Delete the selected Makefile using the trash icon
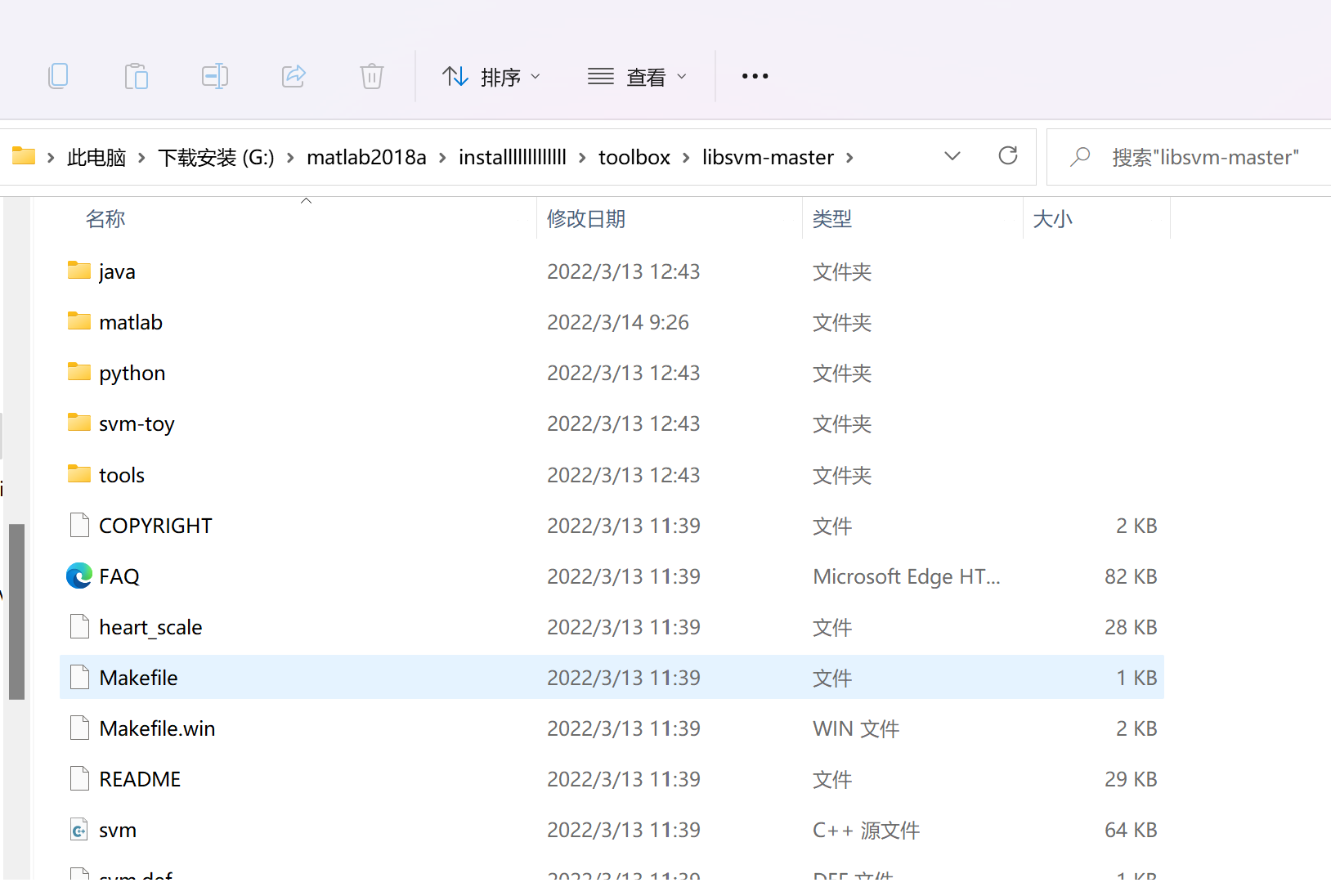Screen dimensions: 1331x896 pos(371,75)
